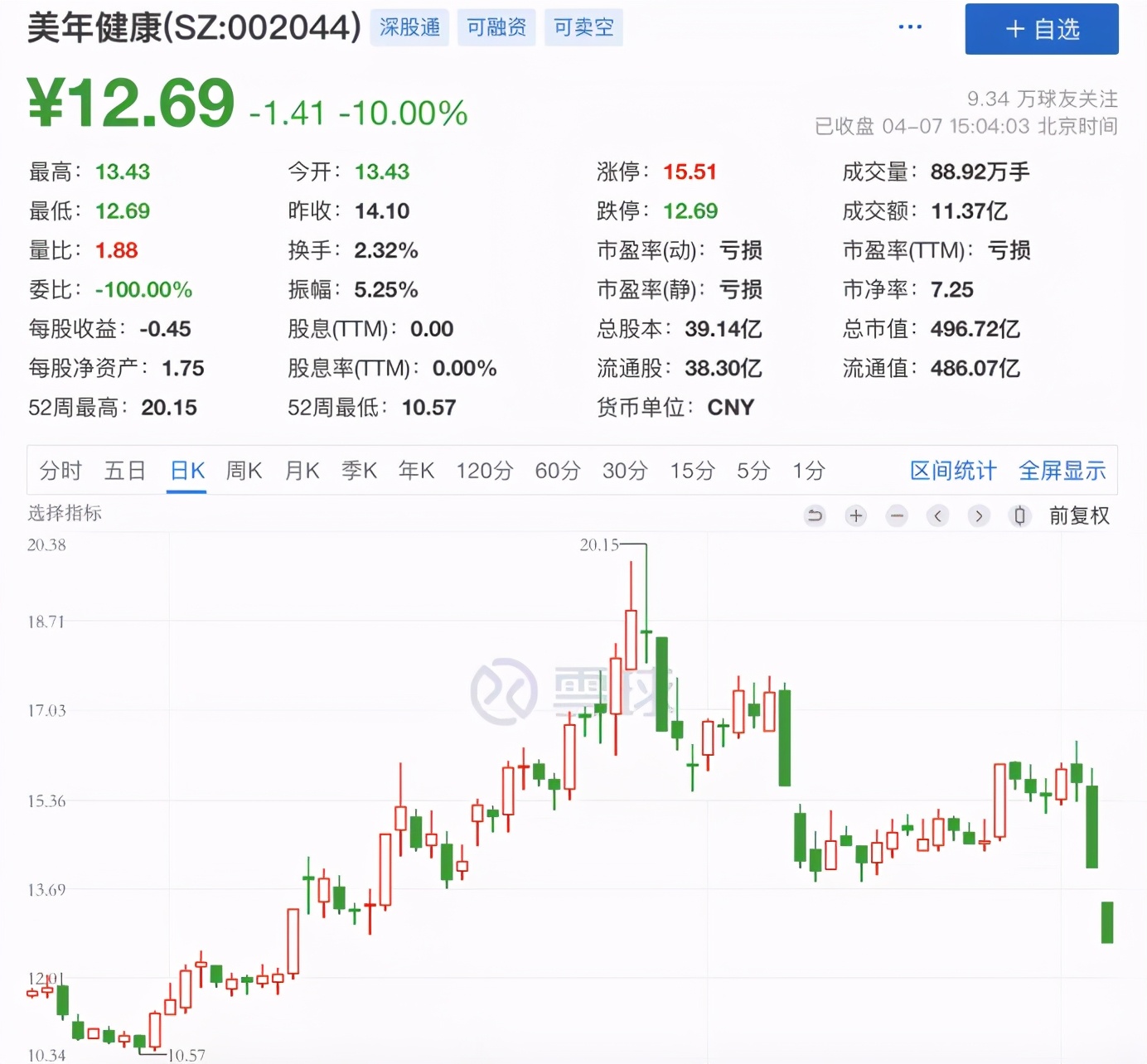Screen dimensions: 1147x1064
Task: Click the 量比 value 1.88
Action: pos(116,250)
